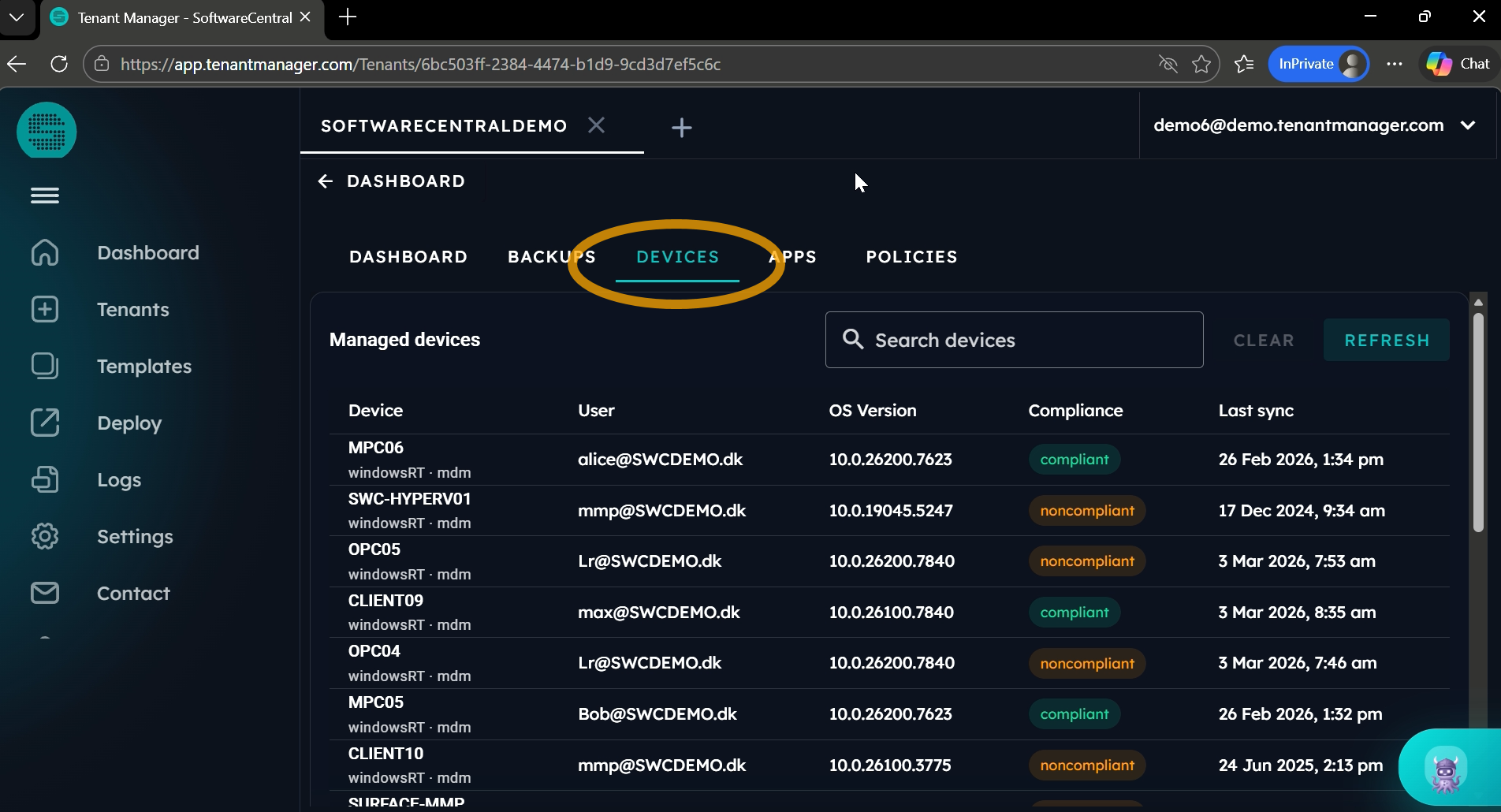Click the Templates icon in sidebar
Viewport: 1501px width, 812px height.
click(x=45, y=366)
